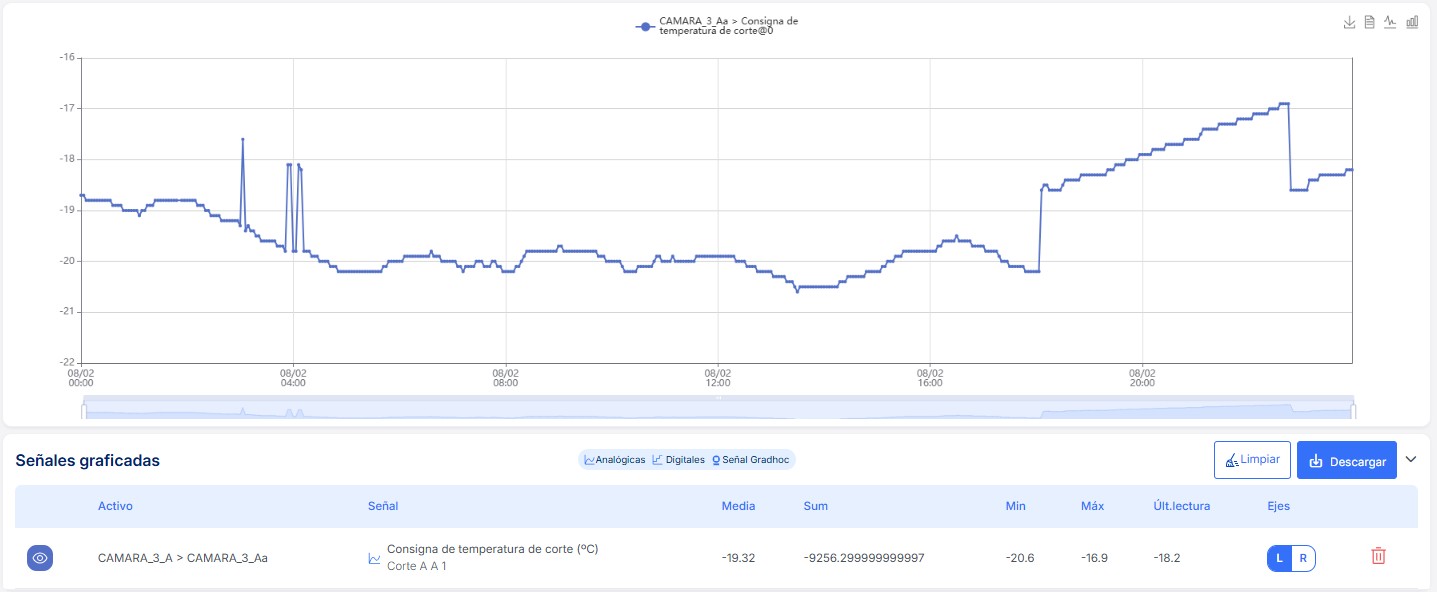Image resolution: width=1437 pixels, height=592 pixels.
Task: Click the data point spike near 03:00
Action: pos(243,139)
